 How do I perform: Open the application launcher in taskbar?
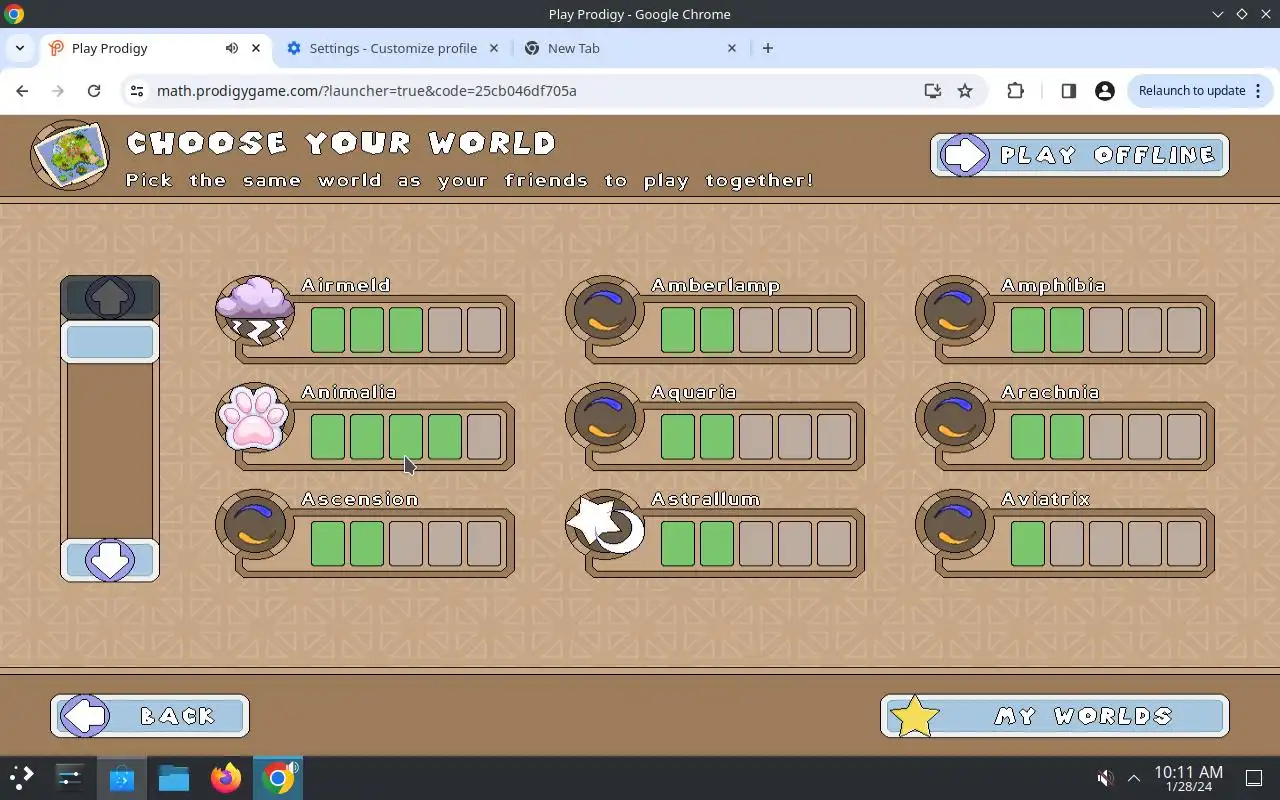tap(22, 777)
